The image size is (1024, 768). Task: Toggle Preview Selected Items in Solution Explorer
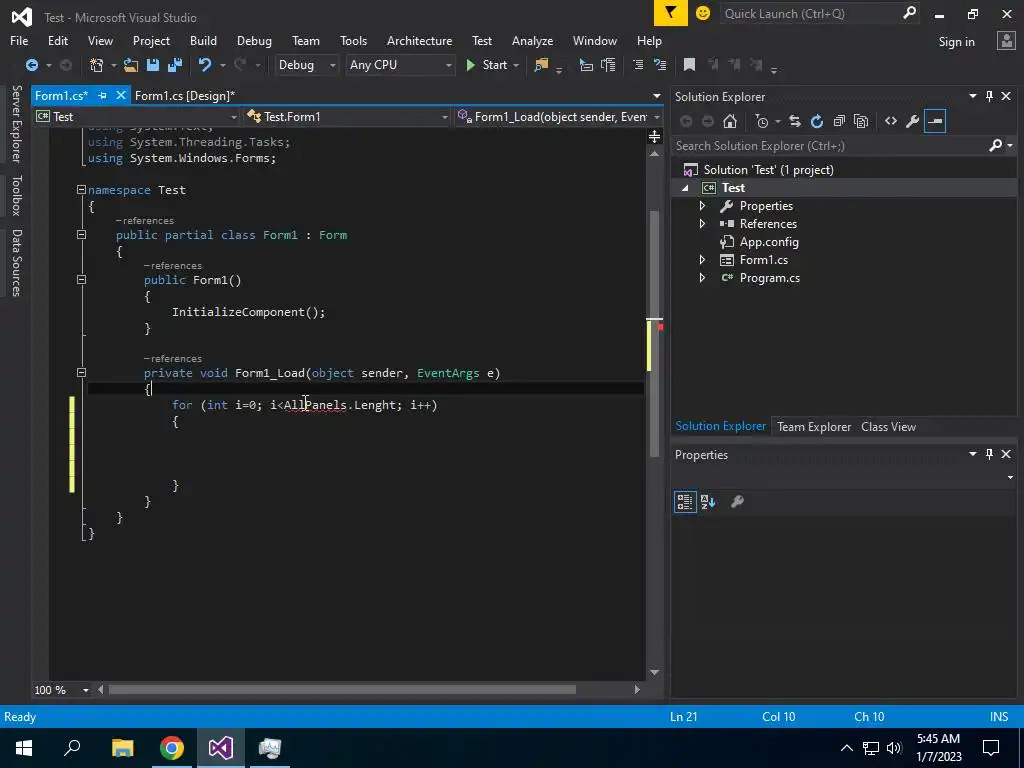point(935,121)
